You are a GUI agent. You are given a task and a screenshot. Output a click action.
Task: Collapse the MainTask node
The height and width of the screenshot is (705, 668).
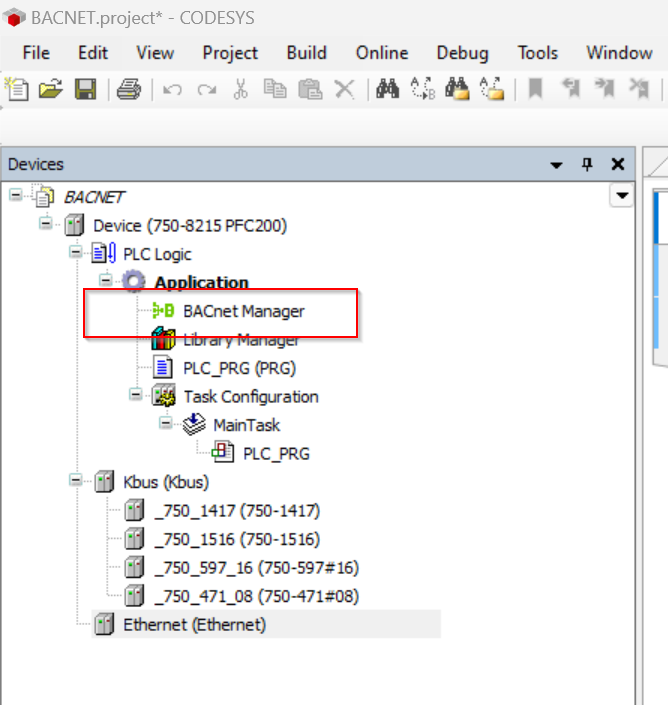click(165, 423)
